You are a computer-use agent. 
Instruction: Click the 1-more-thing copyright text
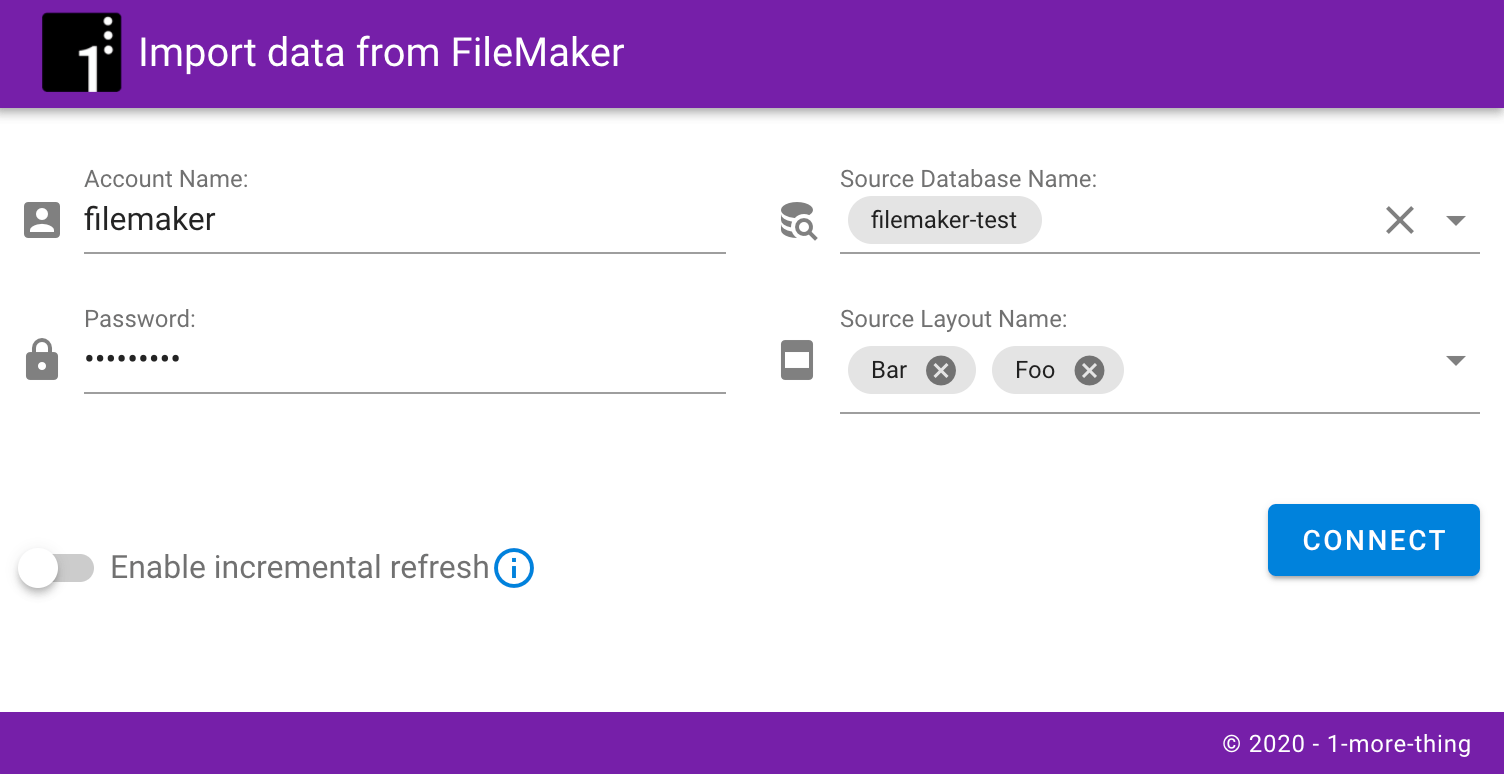tap(1347, 744)
